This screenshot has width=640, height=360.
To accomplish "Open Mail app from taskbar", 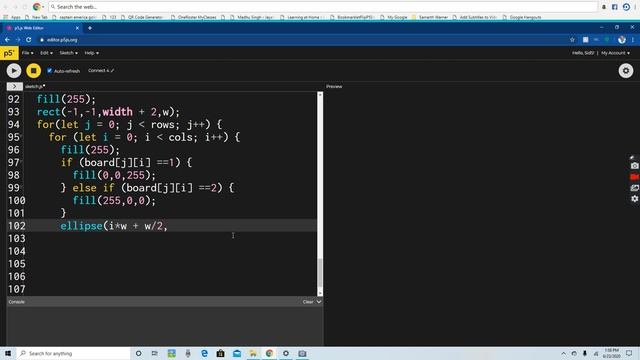I will (237, 353).
